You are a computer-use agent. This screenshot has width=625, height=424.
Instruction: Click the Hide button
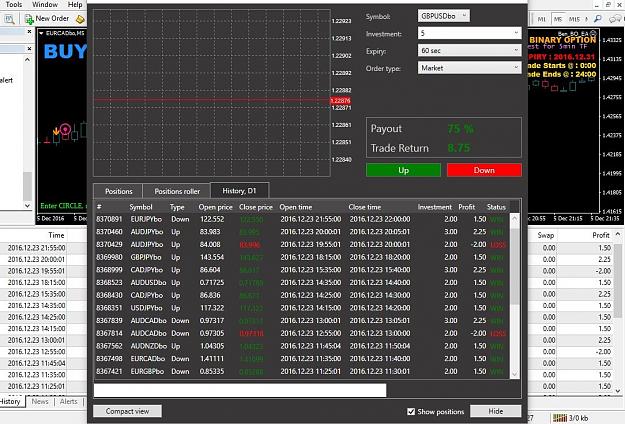pos(496,411)
